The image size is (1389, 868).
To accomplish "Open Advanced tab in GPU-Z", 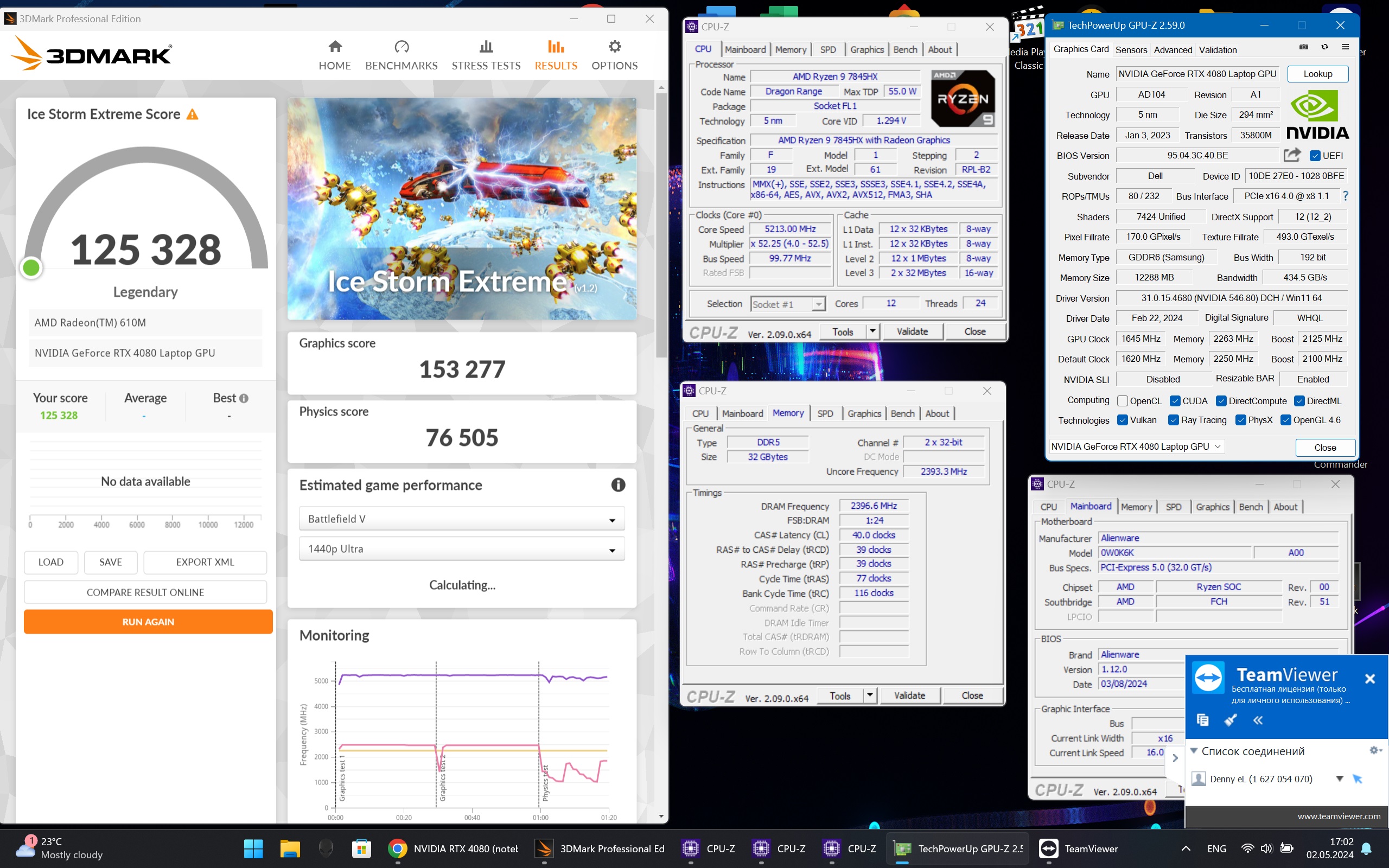I will pyautogui.click(x=1173, y=50).
